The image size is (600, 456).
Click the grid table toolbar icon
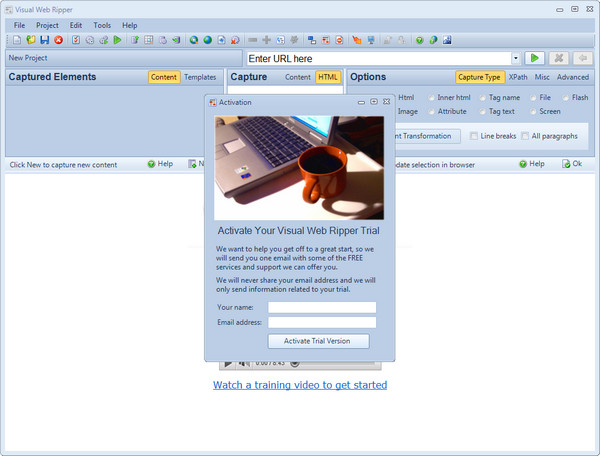click(149, 40)
